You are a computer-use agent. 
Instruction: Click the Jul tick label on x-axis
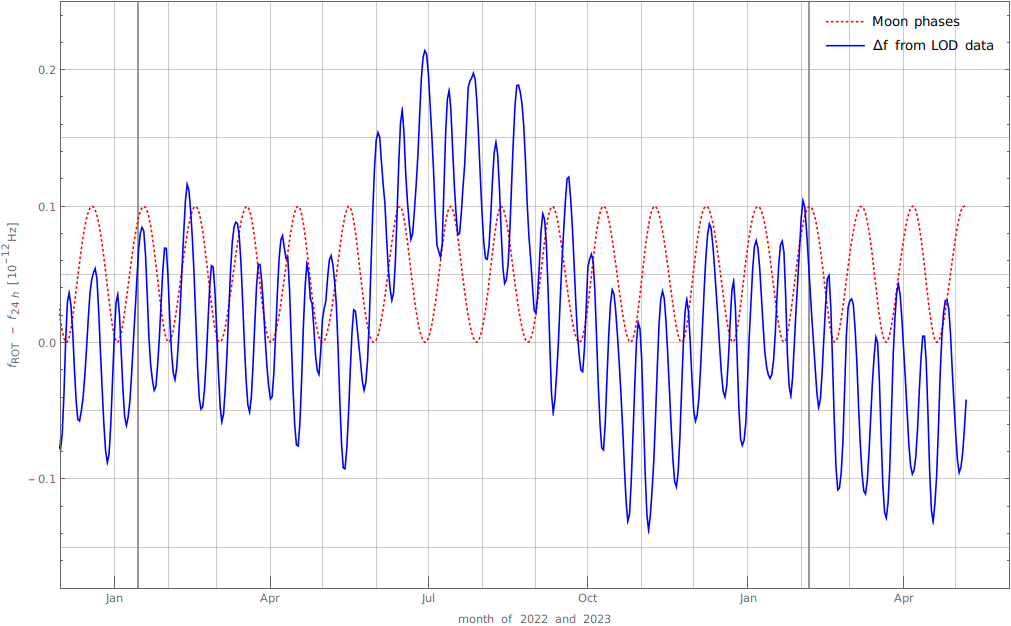428,599
